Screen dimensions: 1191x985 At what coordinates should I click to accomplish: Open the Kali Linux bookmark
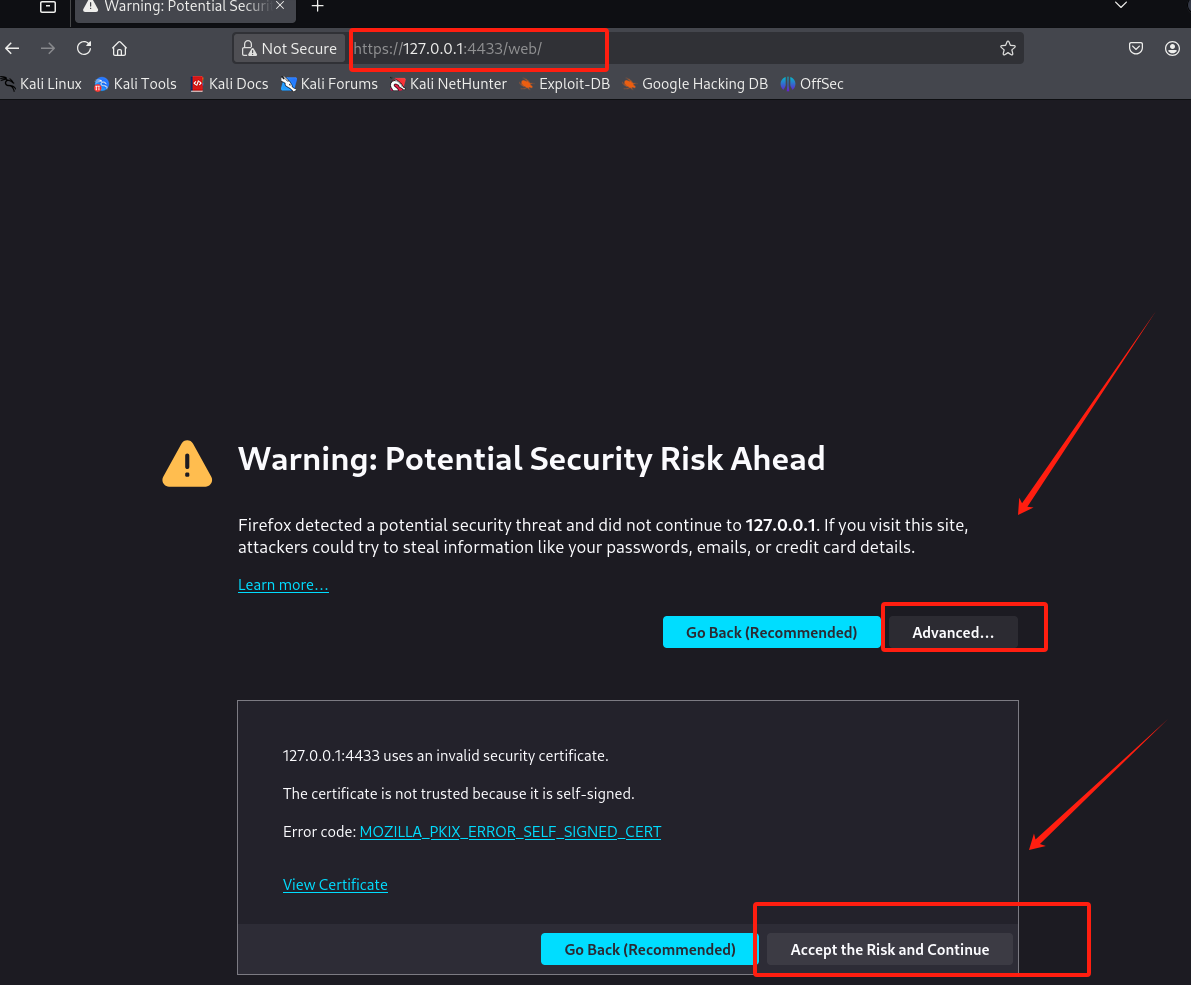coord(42,84)
